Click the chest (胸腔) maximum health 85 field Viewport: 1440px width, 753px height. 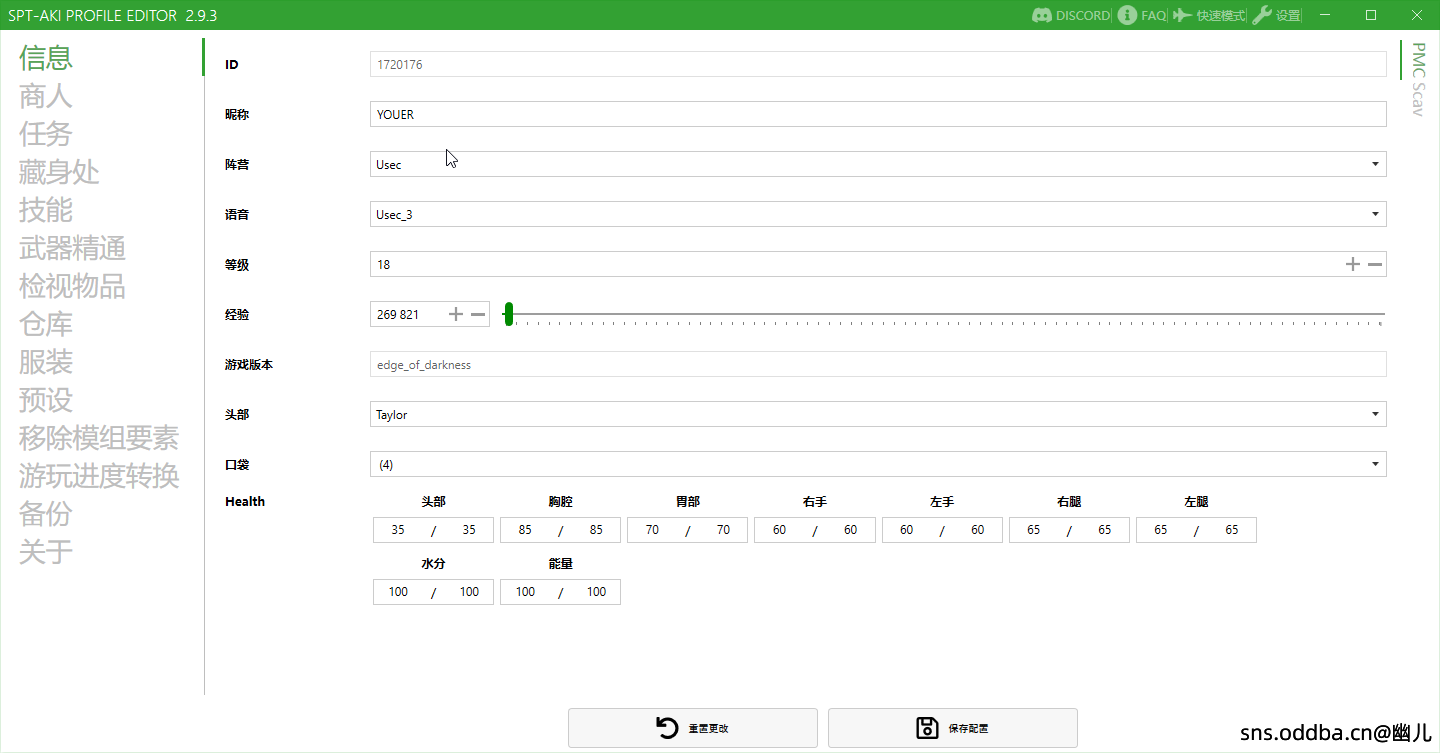[x=596, y=530]
